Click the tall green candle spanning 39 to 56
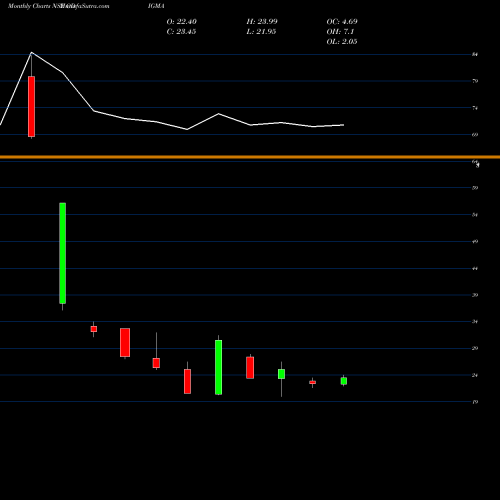The height and width of the screenshot is (500, 500). click(62, 253)
